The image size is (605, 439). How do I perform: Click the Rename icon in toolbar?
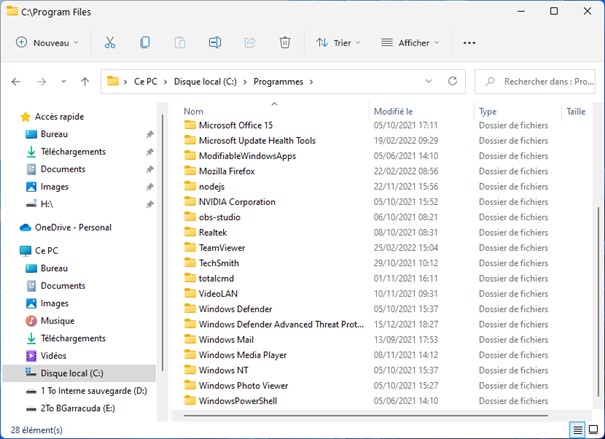tap(215, 43)
